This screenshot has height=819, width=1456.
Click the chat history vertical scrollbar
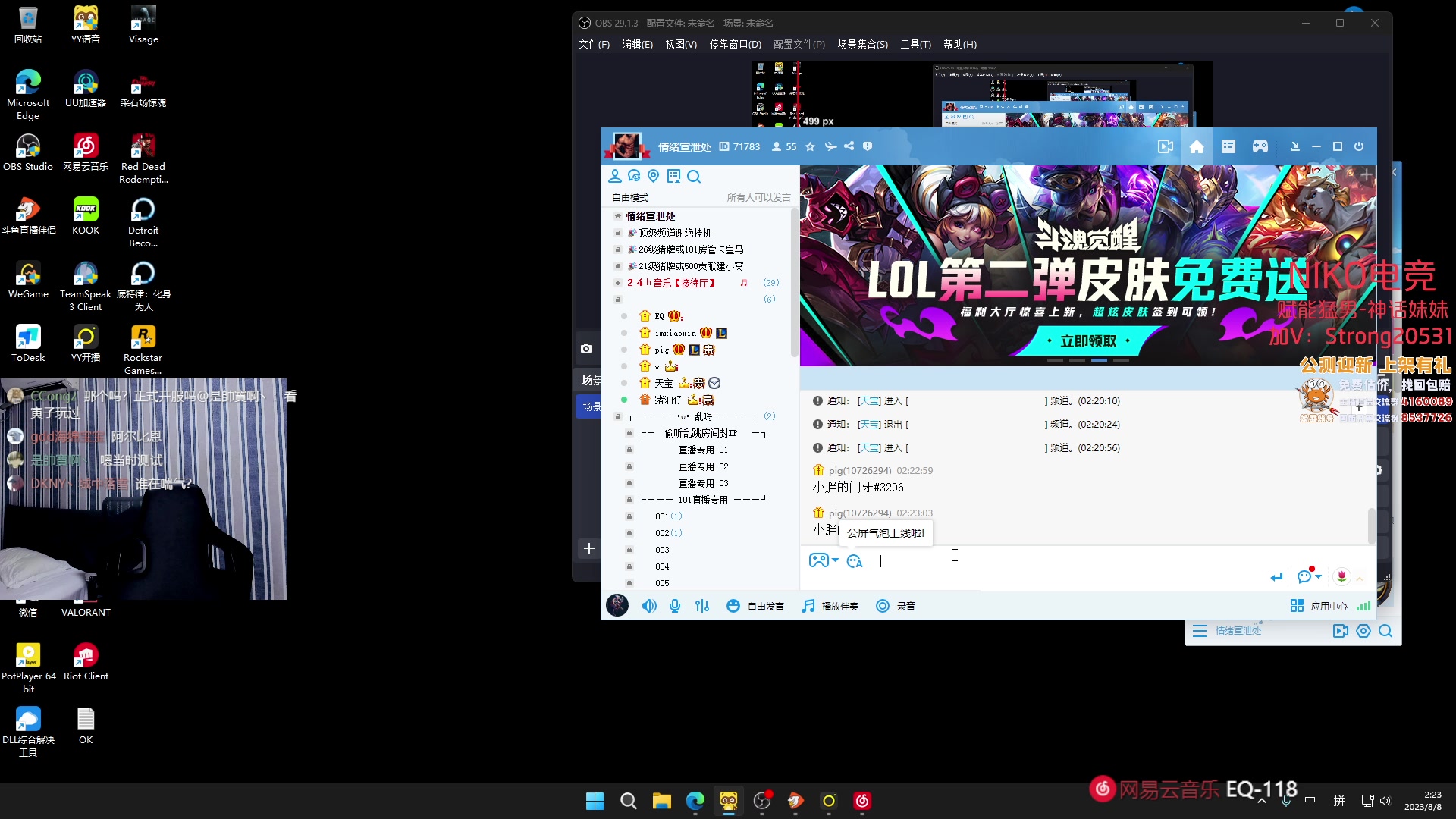(1371, 526)
